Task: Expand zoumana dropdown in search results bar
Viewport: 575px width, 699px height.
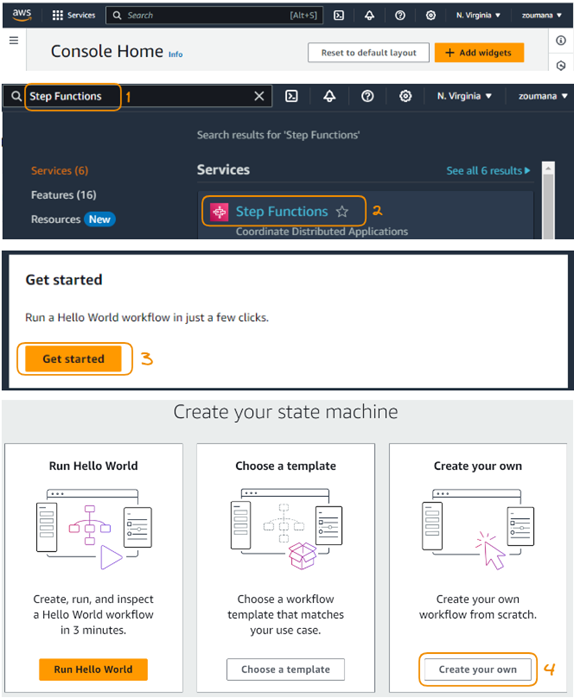Action: point(542,96)
